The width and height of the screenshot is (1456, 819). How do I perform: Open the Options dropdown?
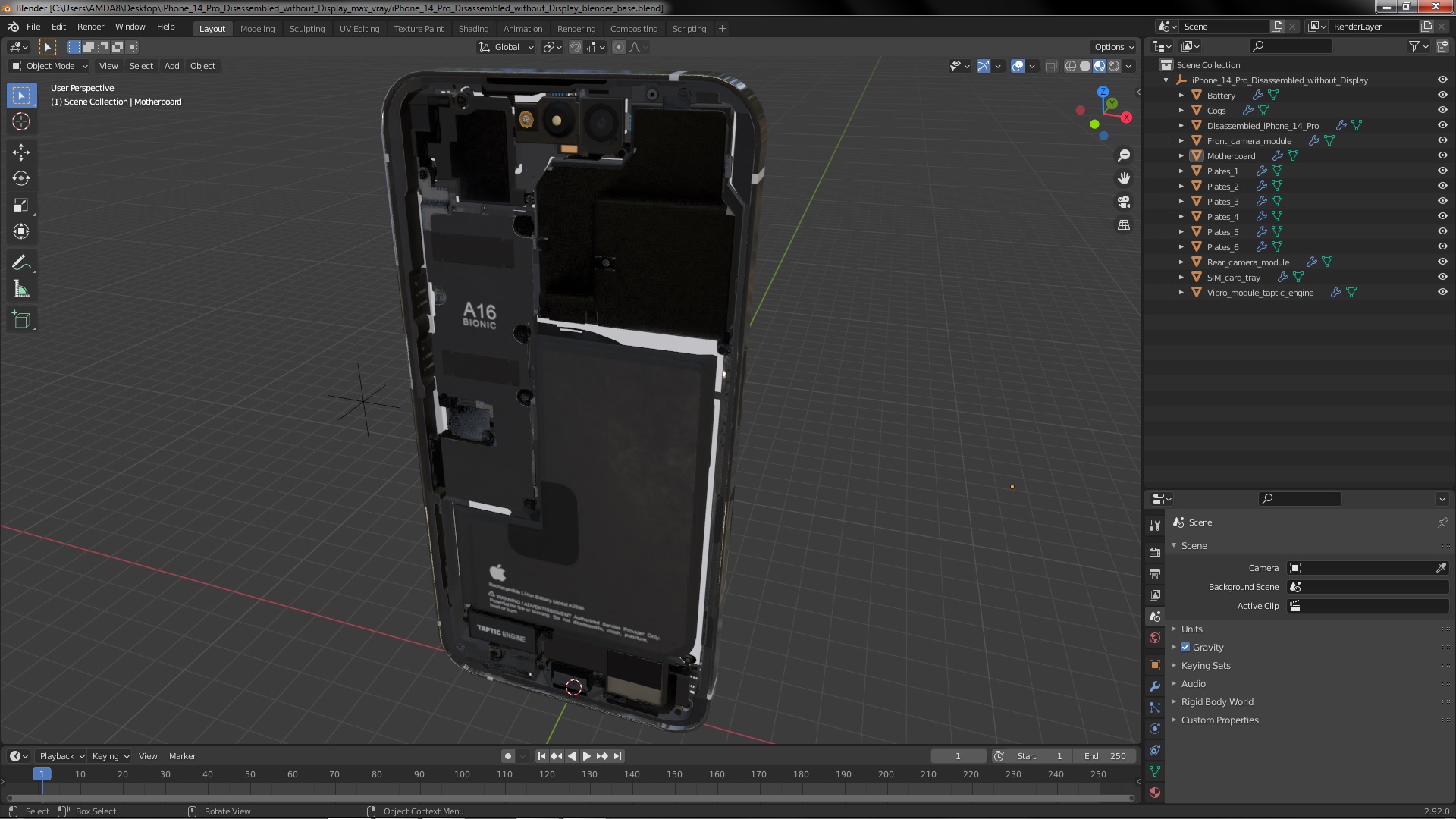point(1114,47)
